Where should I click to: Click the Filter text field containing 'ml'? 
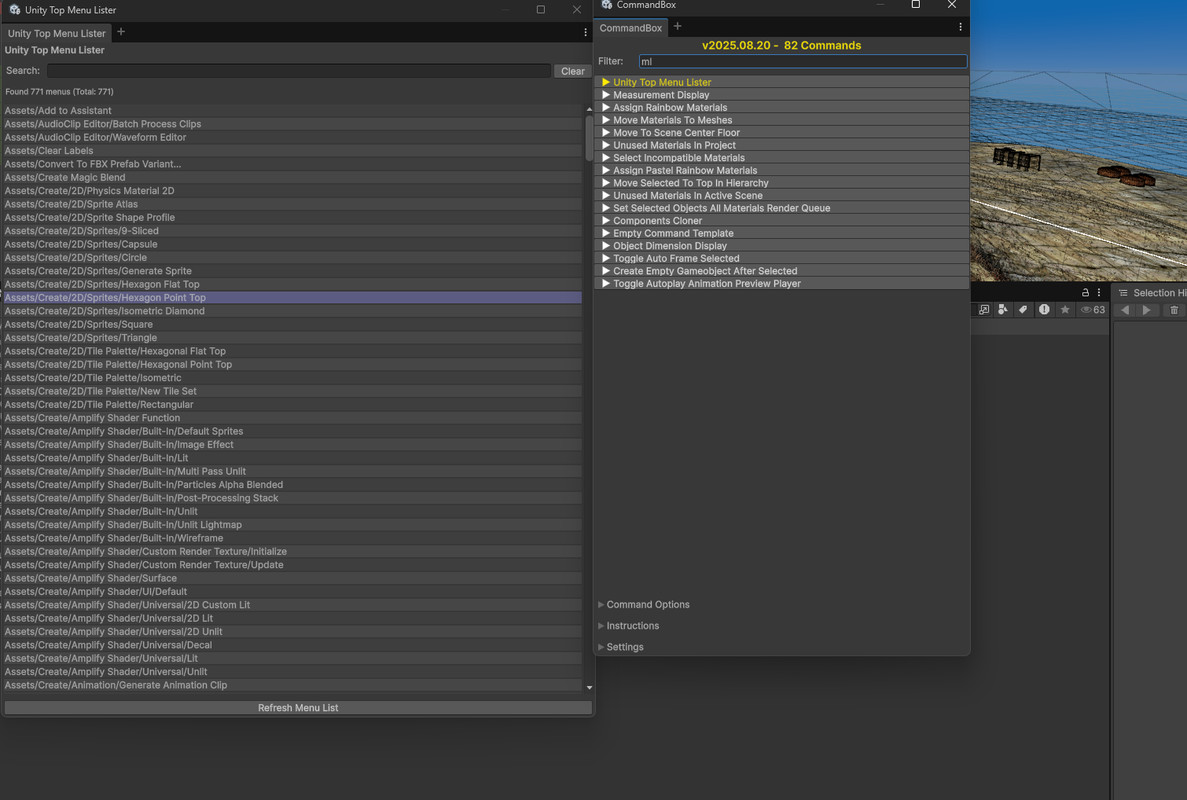[802, 61]
